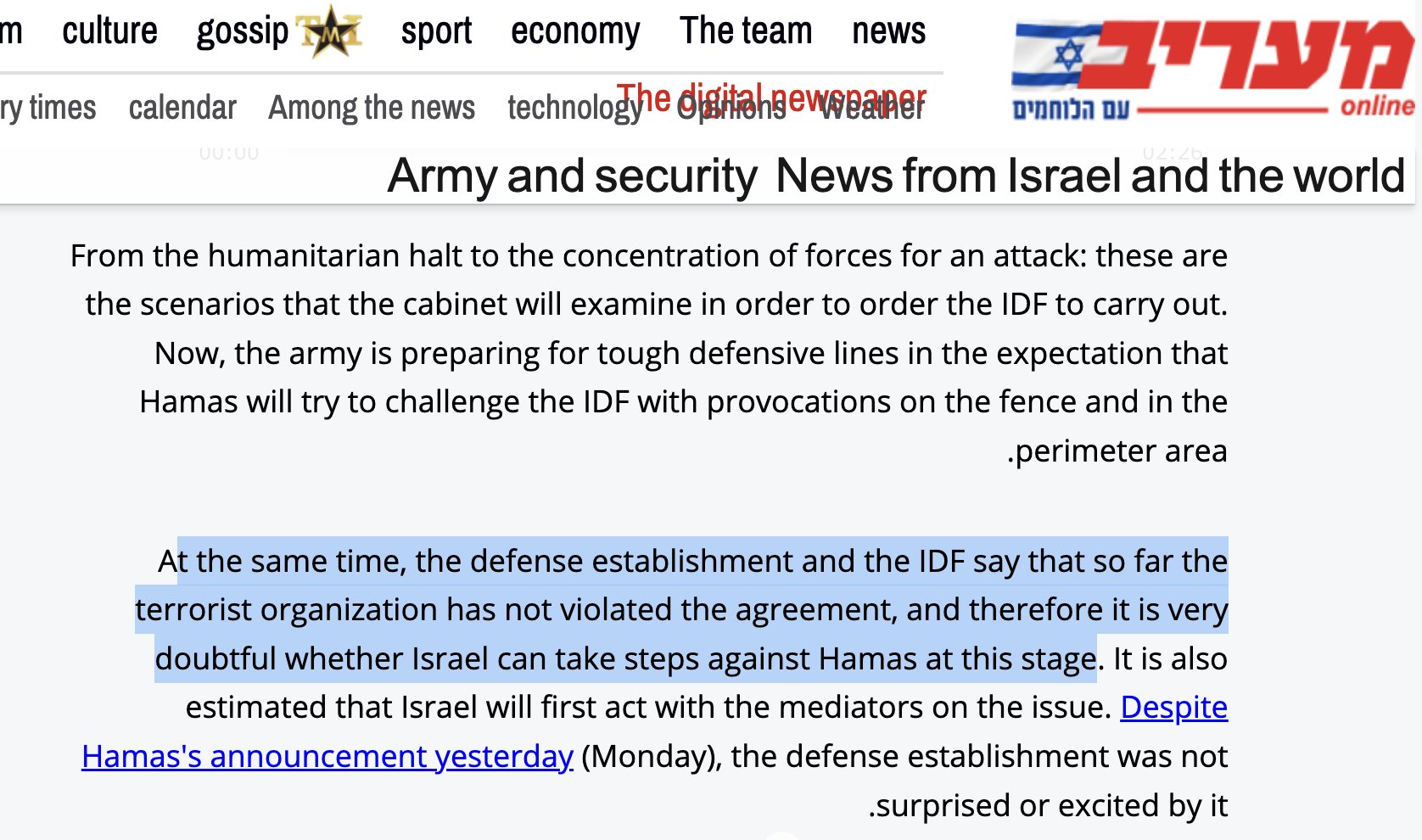The image size is (1422, 840).
Task: Go to the gossip section
Action: (243, 33)
